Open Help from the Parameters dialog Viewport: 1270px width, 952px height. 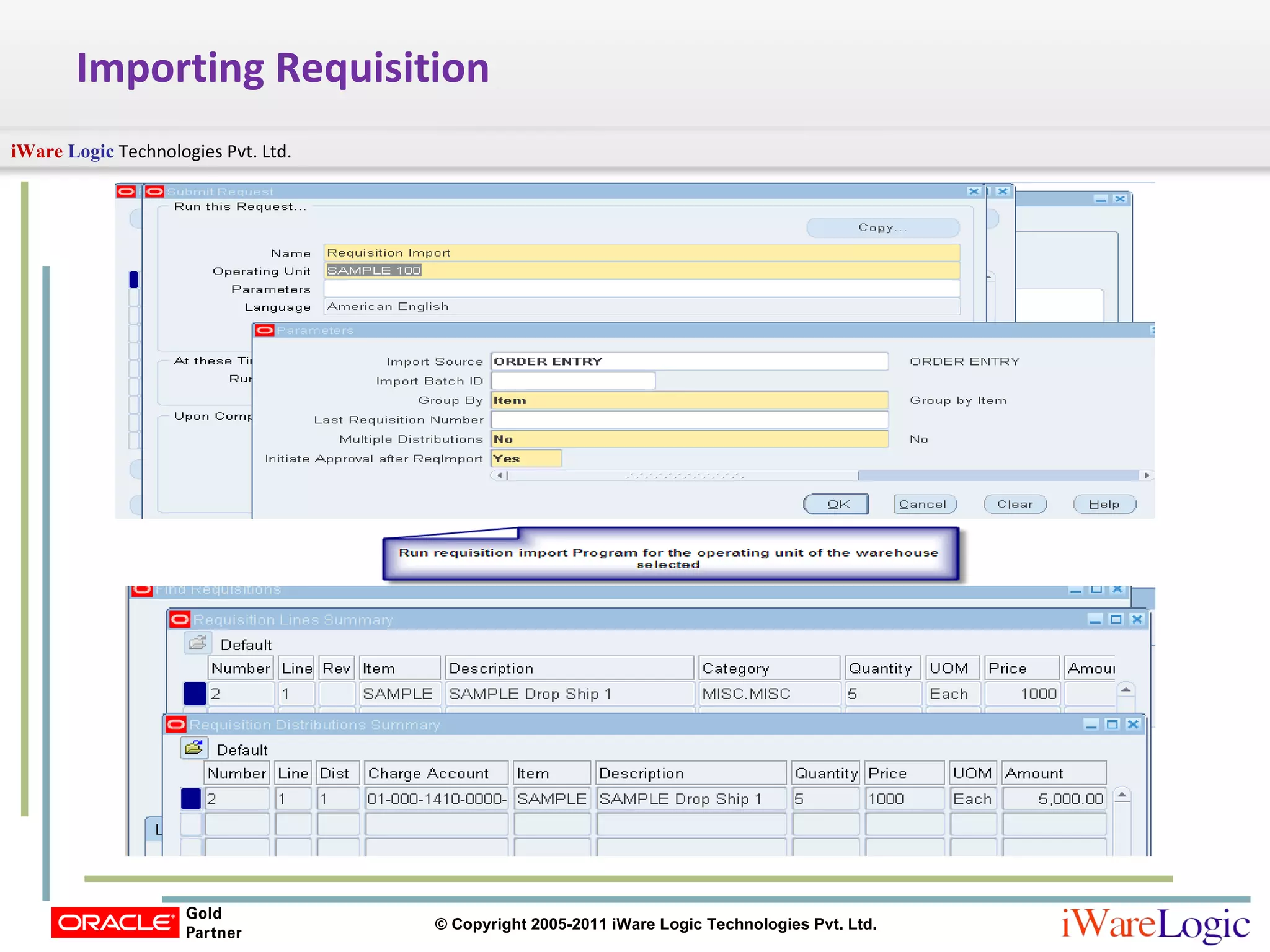coord(1105,504)
